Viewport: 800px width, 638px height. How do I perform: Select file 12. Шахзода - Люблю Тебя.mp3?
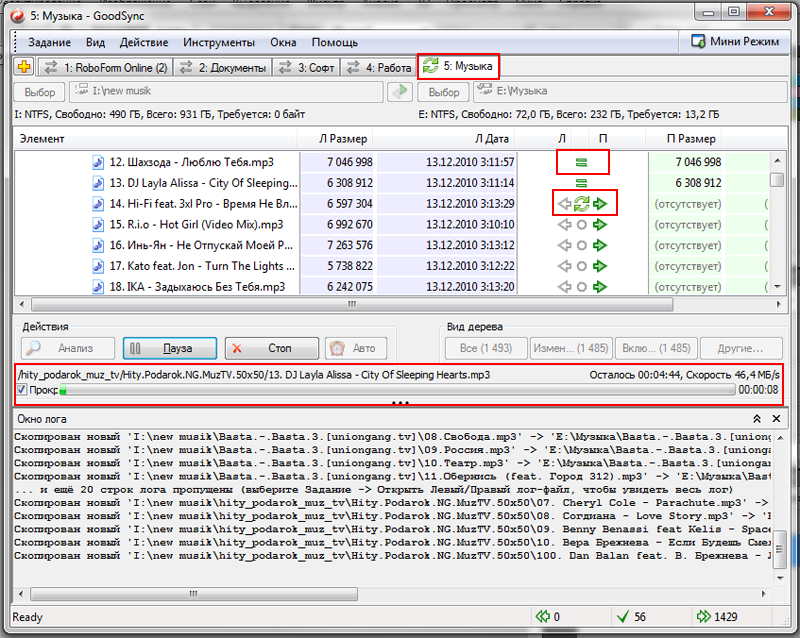click(191, 162)
